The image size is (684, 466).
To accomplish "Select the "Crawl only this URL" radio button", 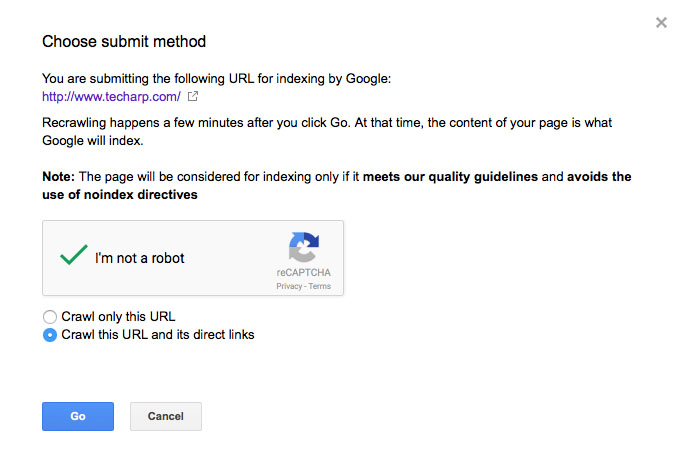I will click(50, 317).
